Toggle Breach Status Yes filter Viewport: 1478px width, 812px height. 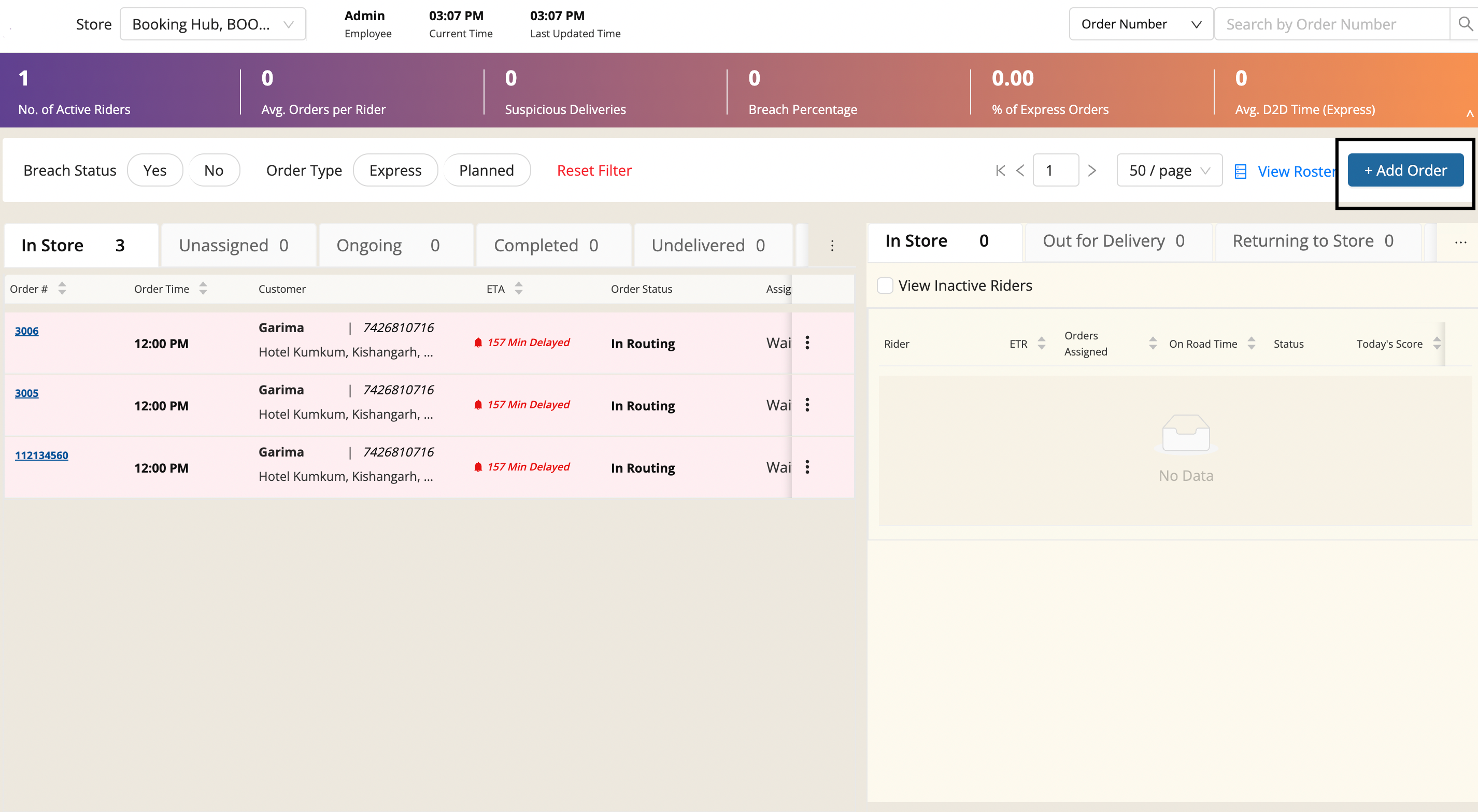[x=155, y=170]
